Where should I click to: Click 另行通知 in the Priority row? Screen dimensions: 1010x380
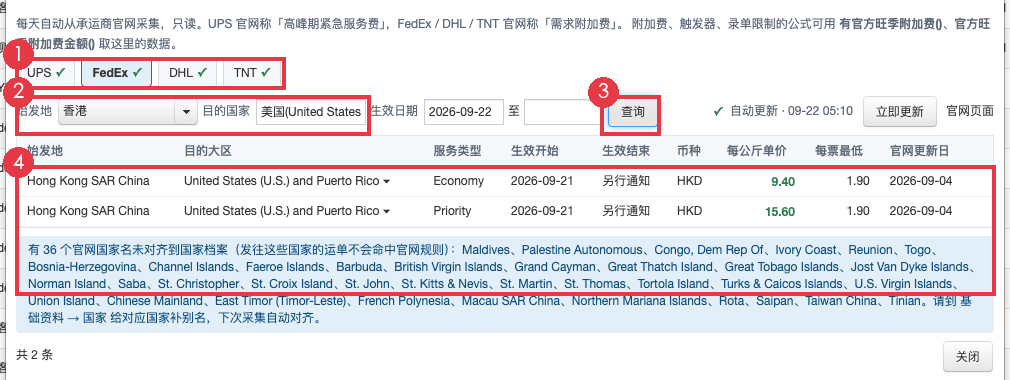point(626,211)
